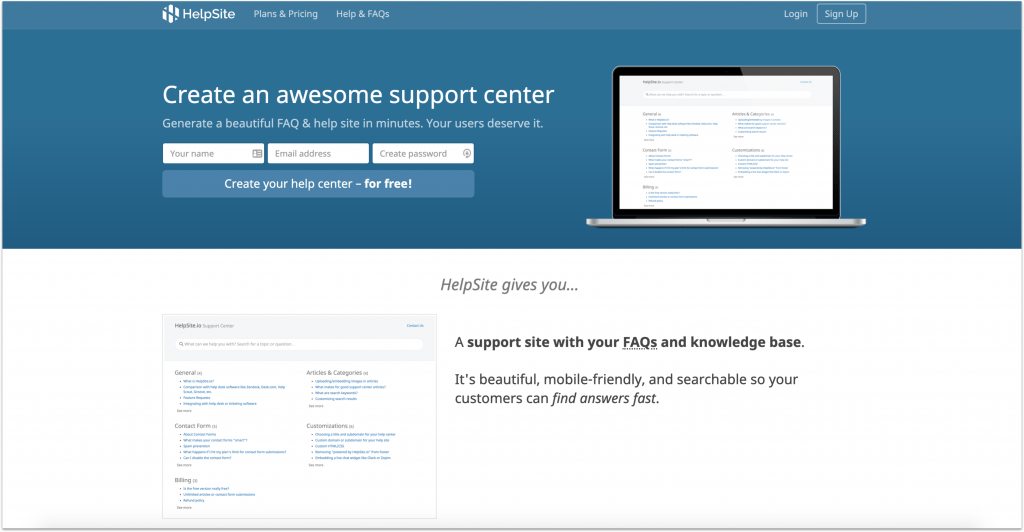
Task: Click the support center screenshot thumbnail
Action: pyautogui.click(x=299, y=416)
